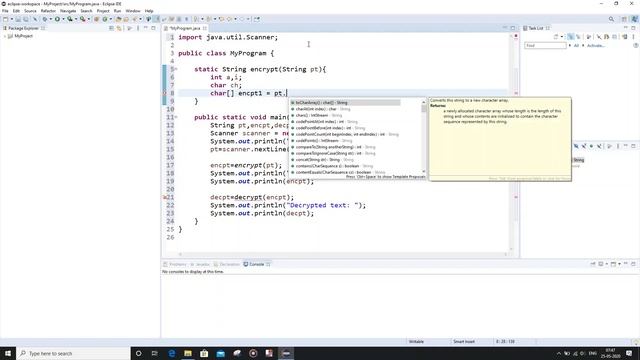640x360 pixels.
Task: Click the New file toolbar icon
Action: pos(6,19)
